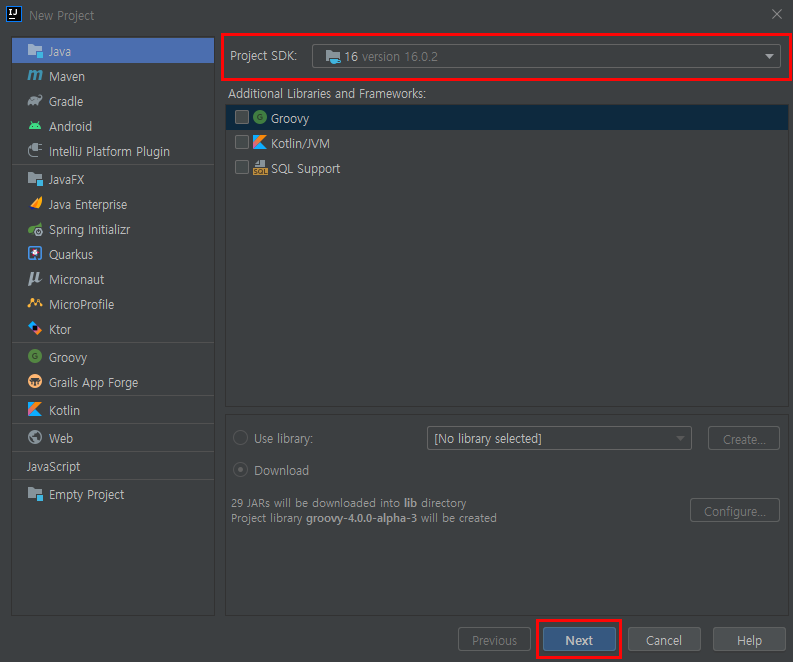Click the SQL Support icon
The height and width of the screenshot is (662, 793).
260,167
